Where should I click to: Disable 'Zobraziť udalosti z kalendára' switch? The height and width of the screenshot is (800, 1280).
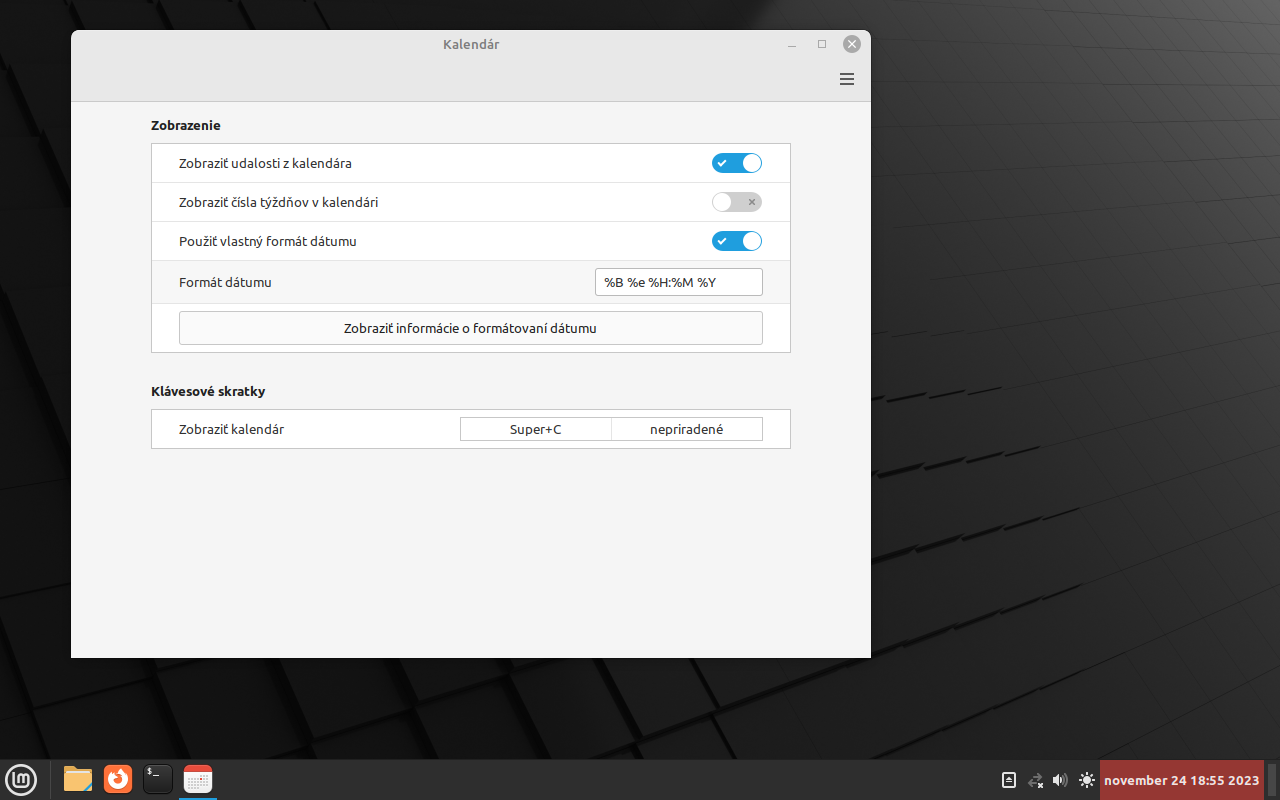[737, 163]
